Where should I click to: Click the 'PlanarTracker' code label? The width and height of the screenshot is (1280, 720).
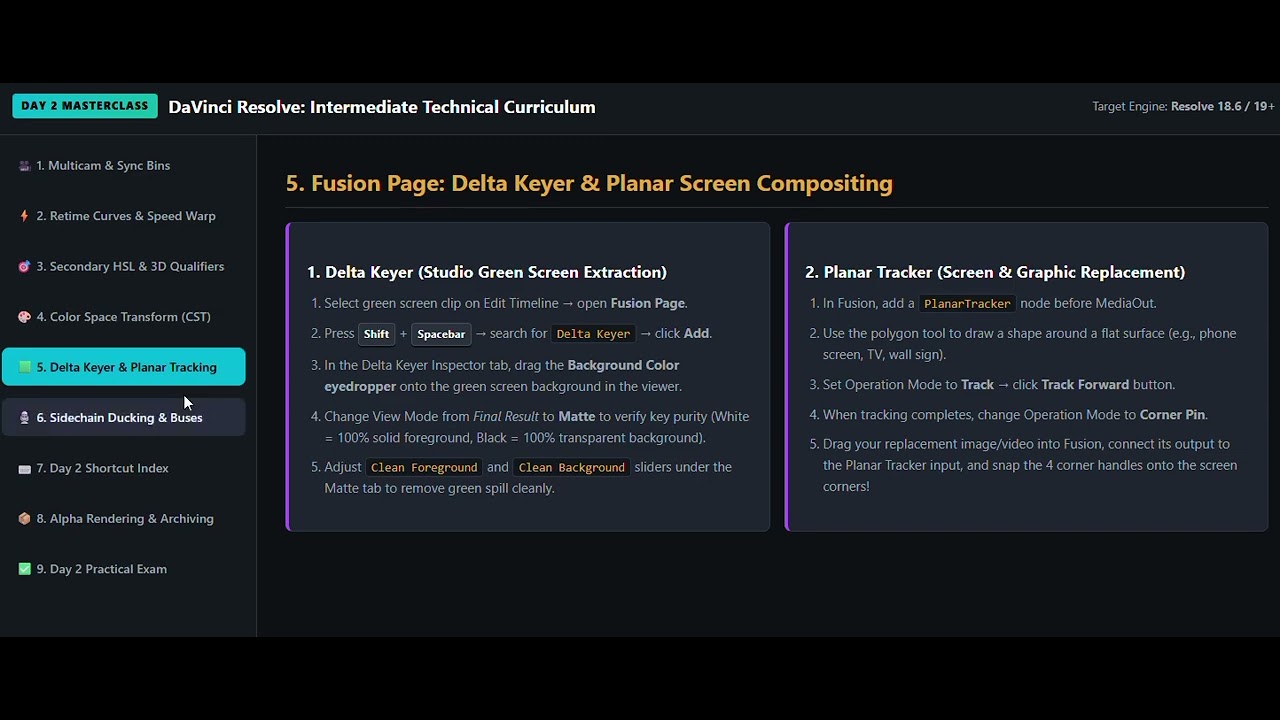click(967, 303)
